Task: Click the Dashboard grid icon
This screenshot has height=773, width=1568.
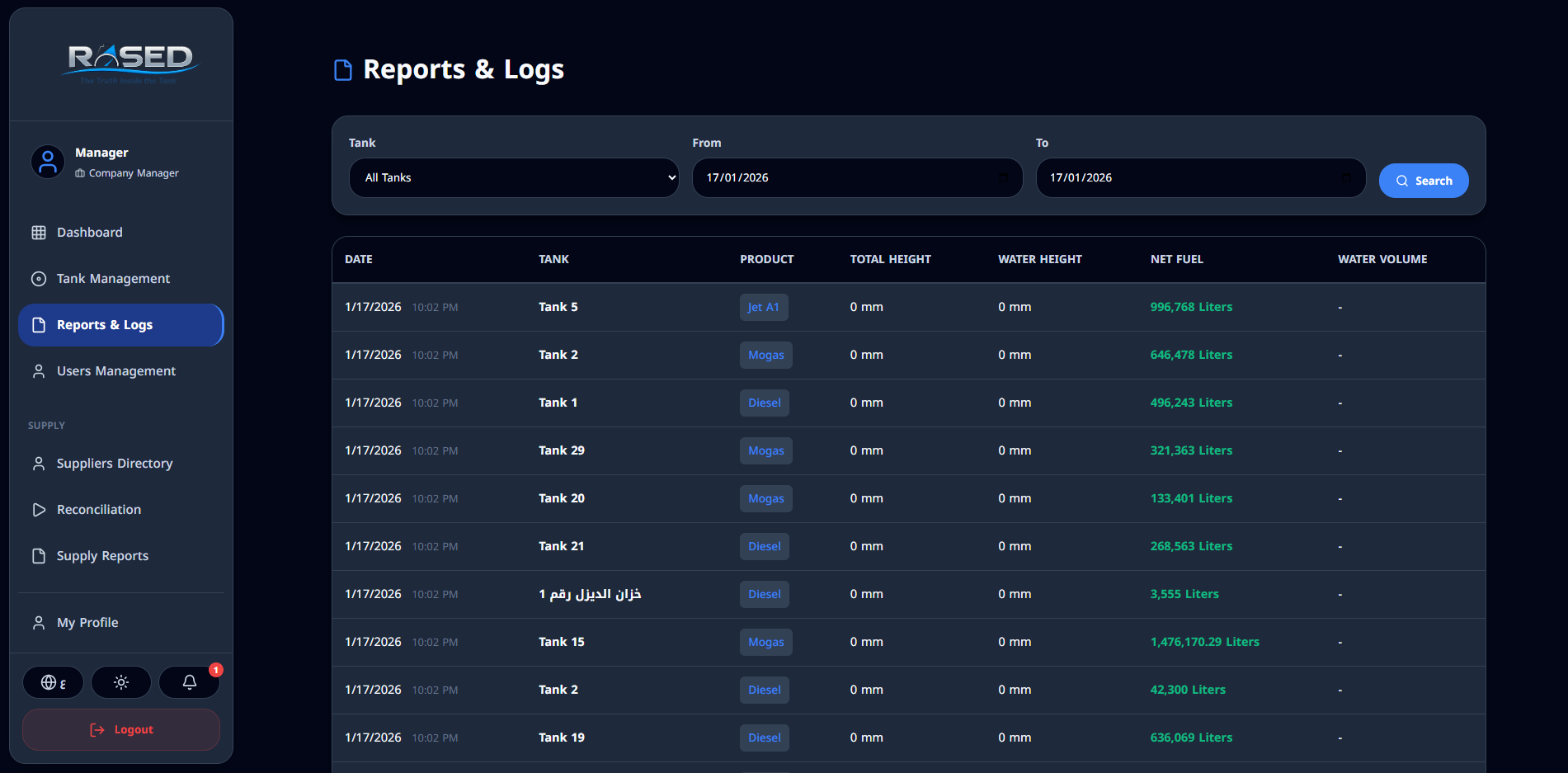Action: tap(39, 233)
